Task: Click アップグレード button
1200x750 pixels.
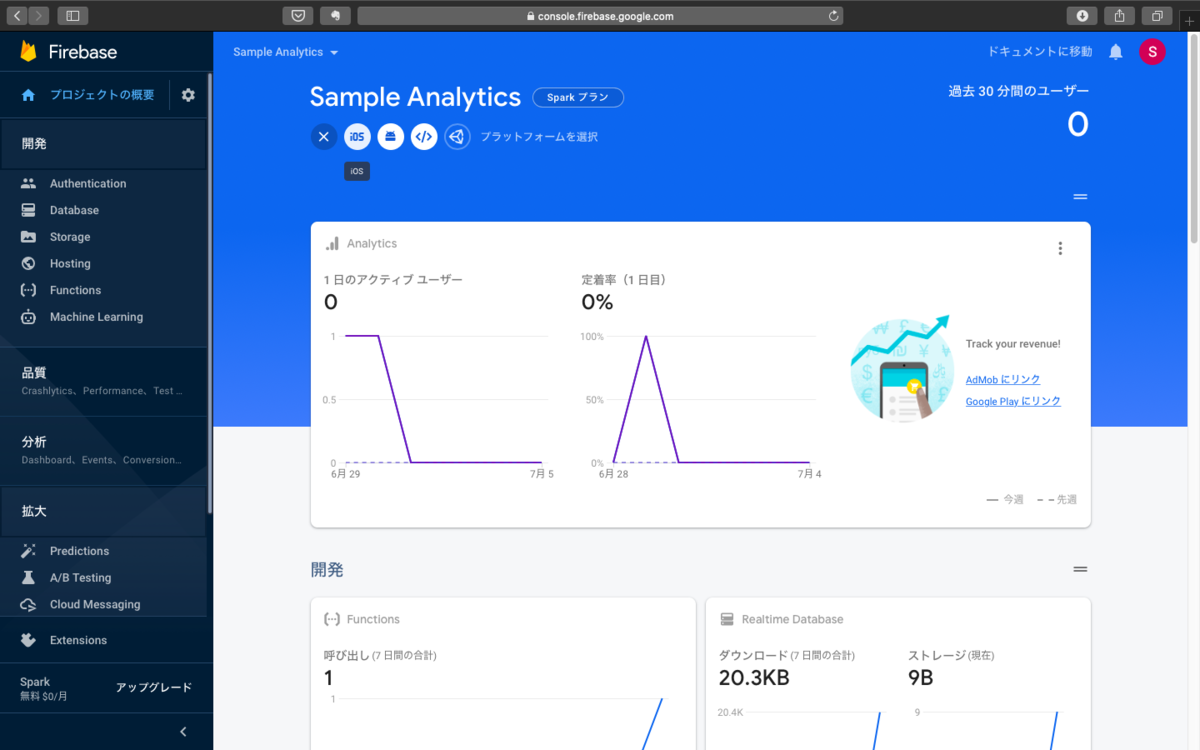Action: [x=154, y=688]
